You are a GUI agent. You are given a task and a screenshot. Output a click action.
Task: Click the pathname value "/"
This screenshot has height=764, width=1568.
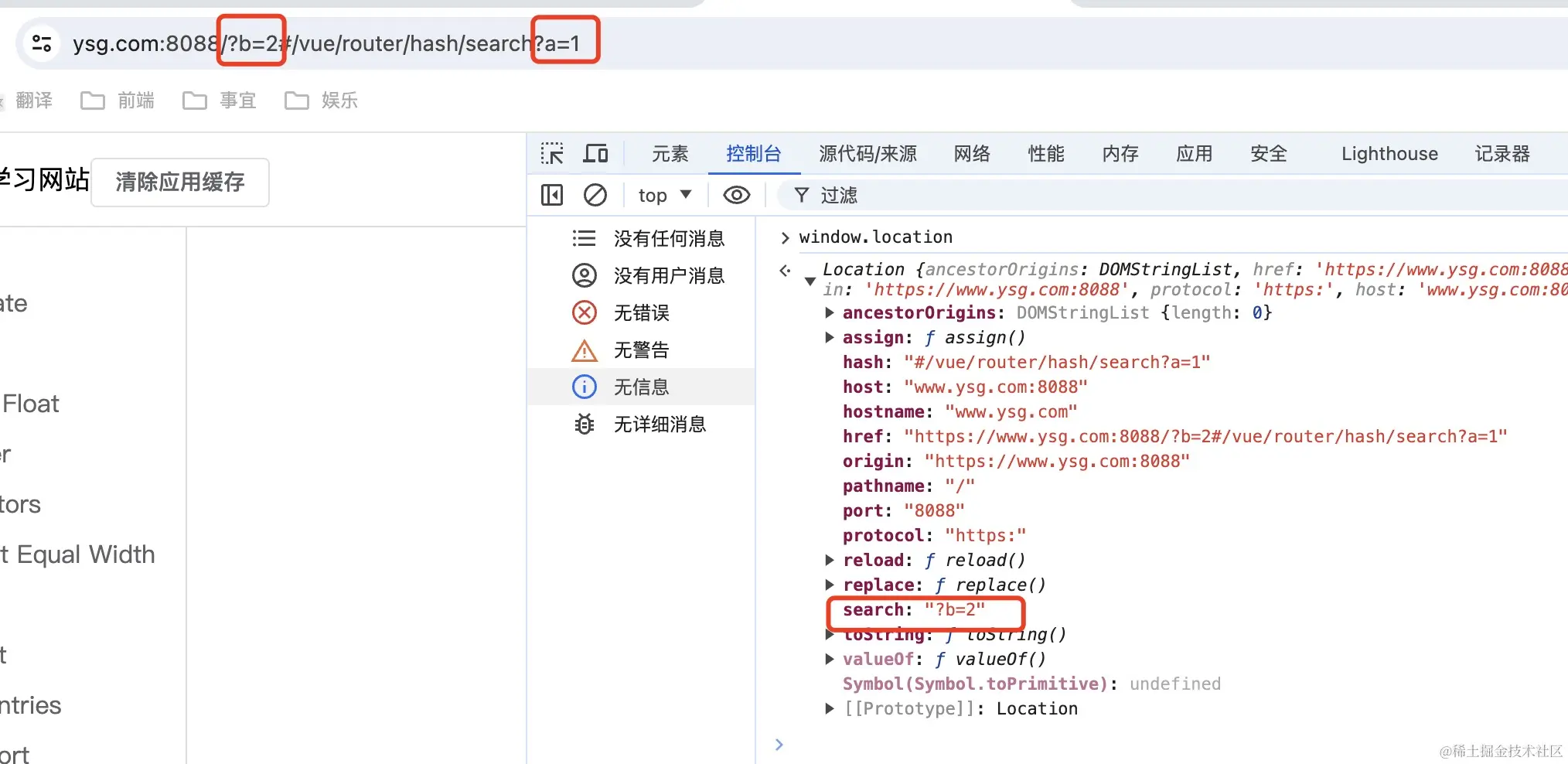pos(960,486)
